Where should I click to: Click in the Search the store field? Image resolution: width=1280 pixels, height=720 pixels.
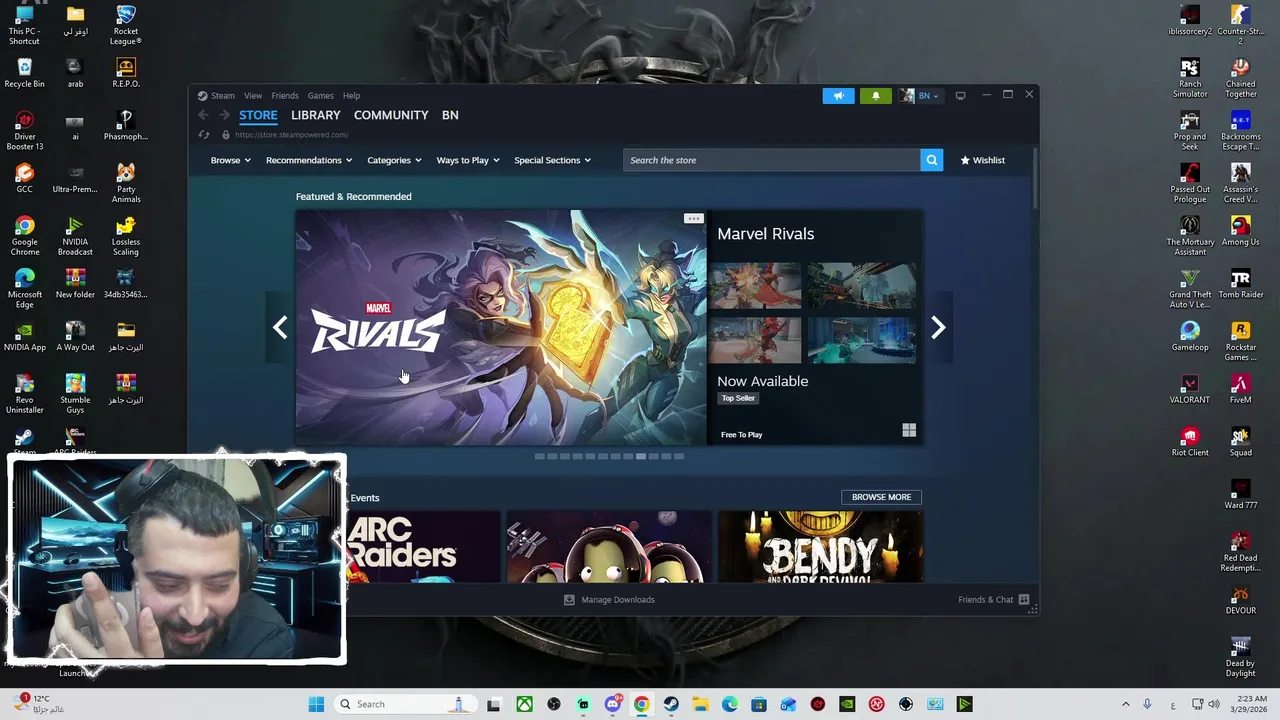tap(771, 160)
